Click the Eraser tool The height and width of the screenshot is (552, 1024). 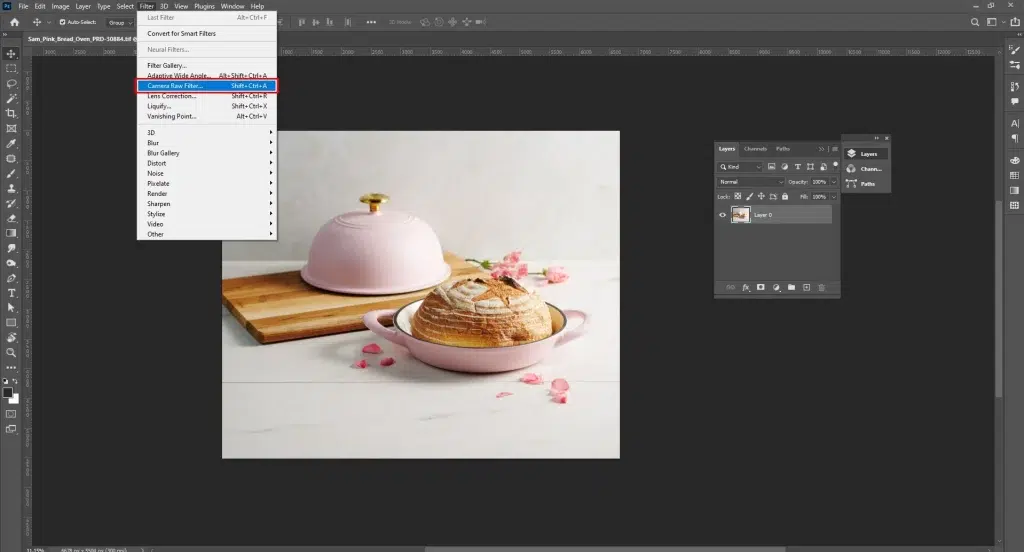point(11,218)
